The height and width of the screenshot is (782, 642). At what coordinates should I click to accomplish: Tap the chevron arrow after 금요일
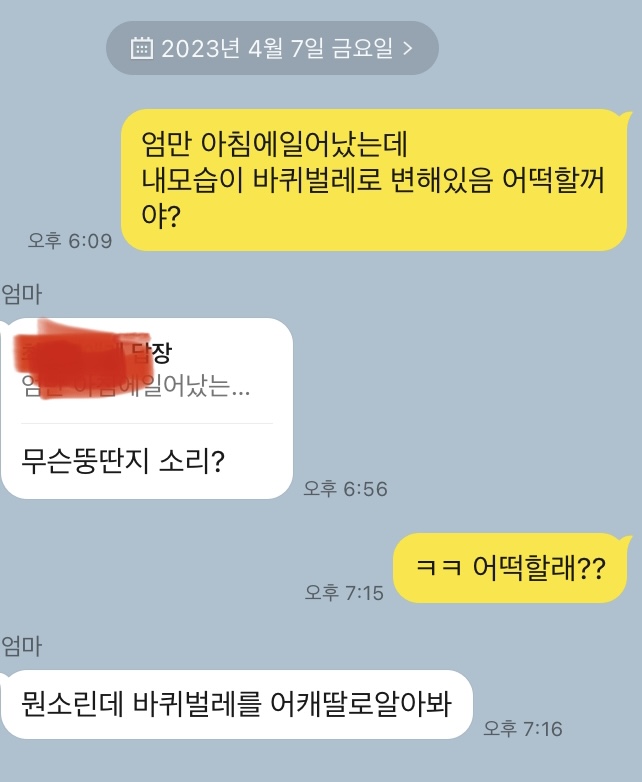408,48
